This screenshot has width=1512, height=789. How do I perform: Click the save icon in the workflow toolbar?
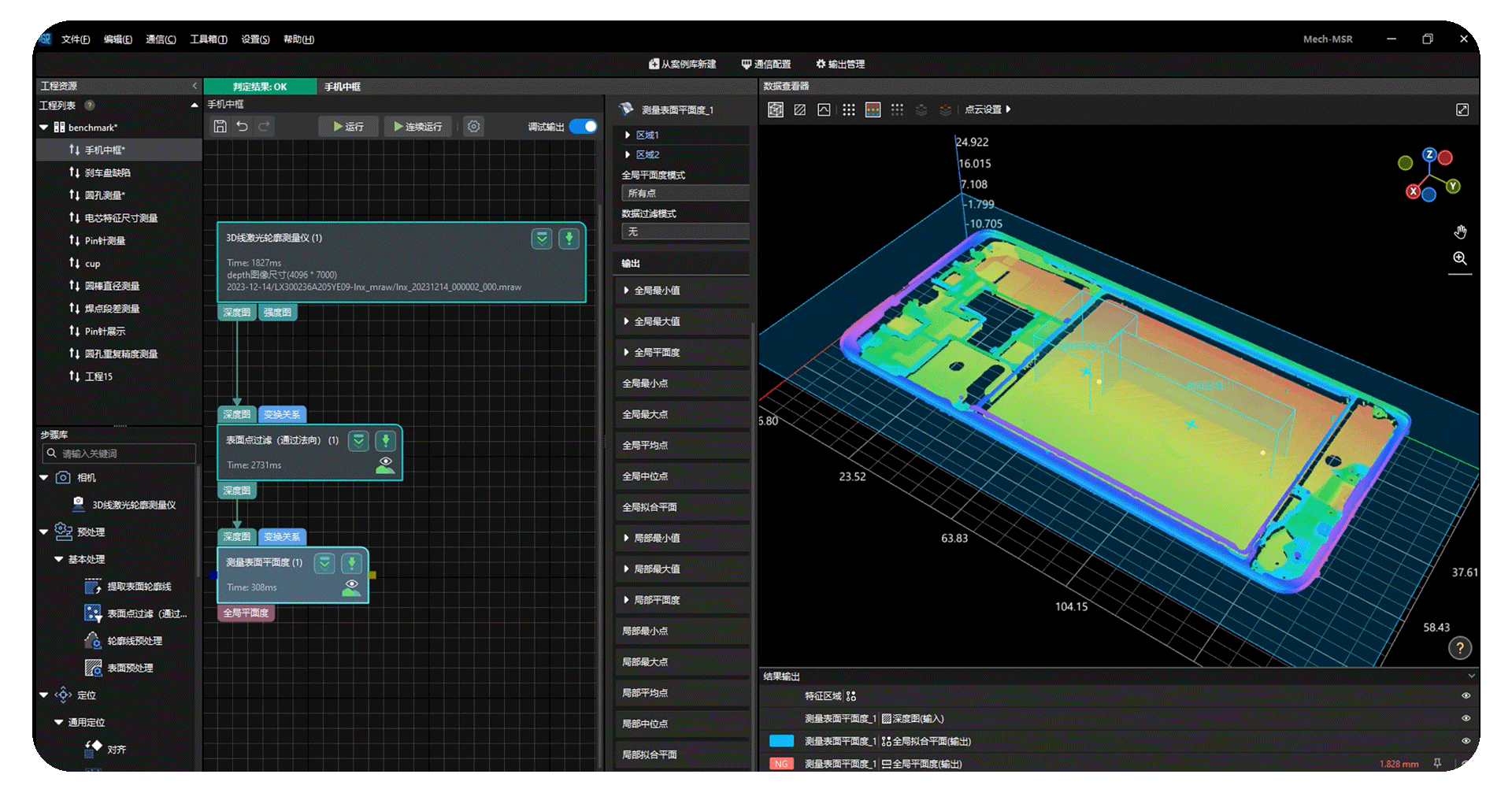220,126
